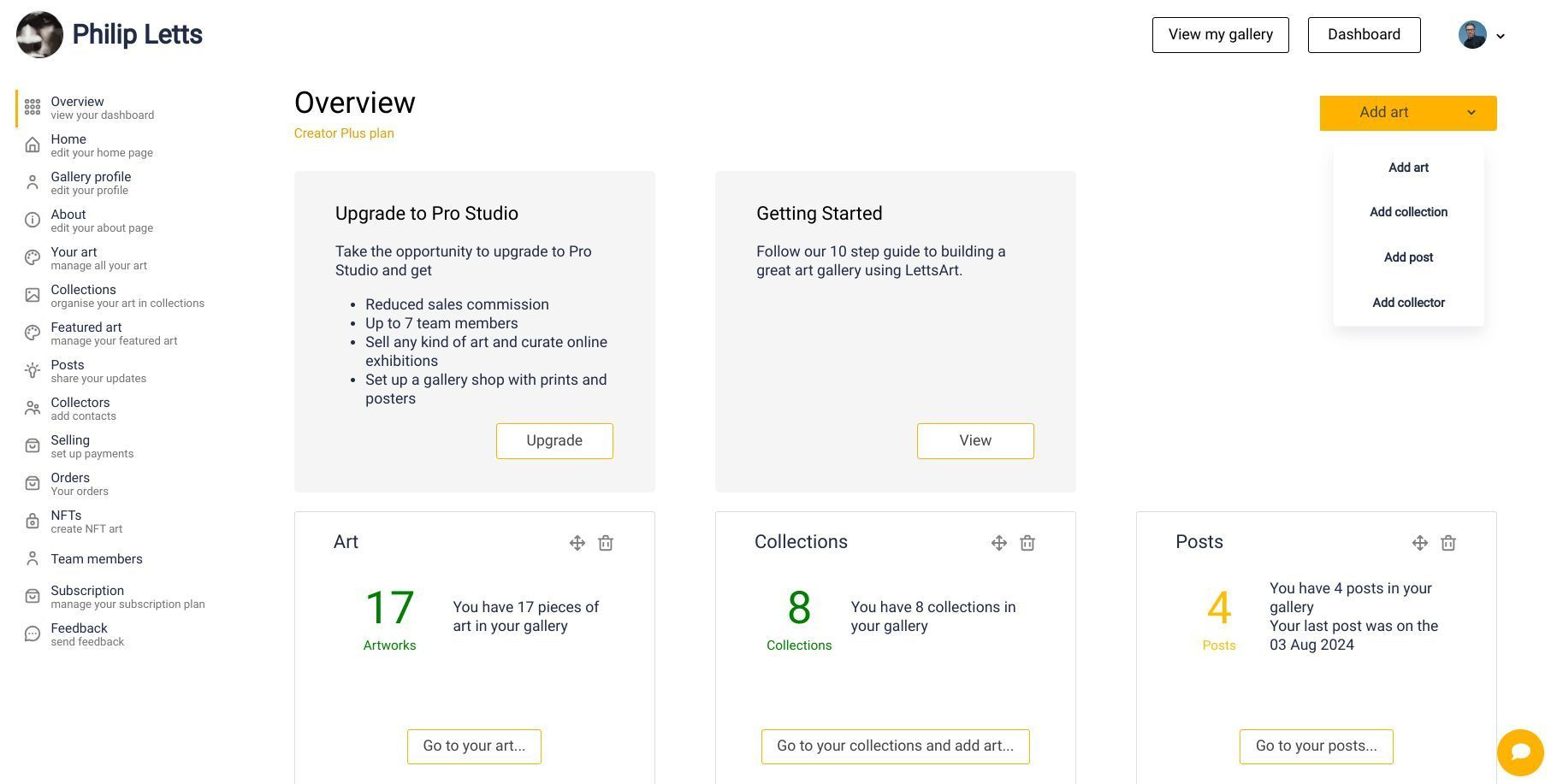Click the delete icon on the Art card

606,543
